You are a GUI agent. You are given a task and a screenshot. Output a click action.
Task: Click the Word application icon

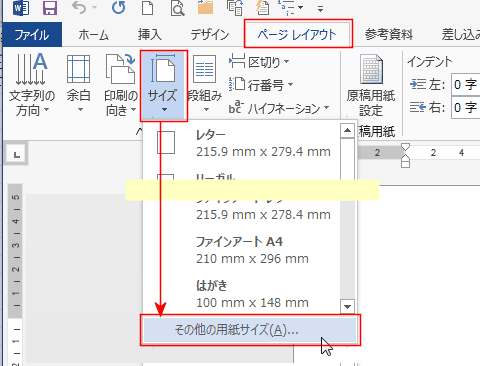pyautogui.click(x=21, y=8)
